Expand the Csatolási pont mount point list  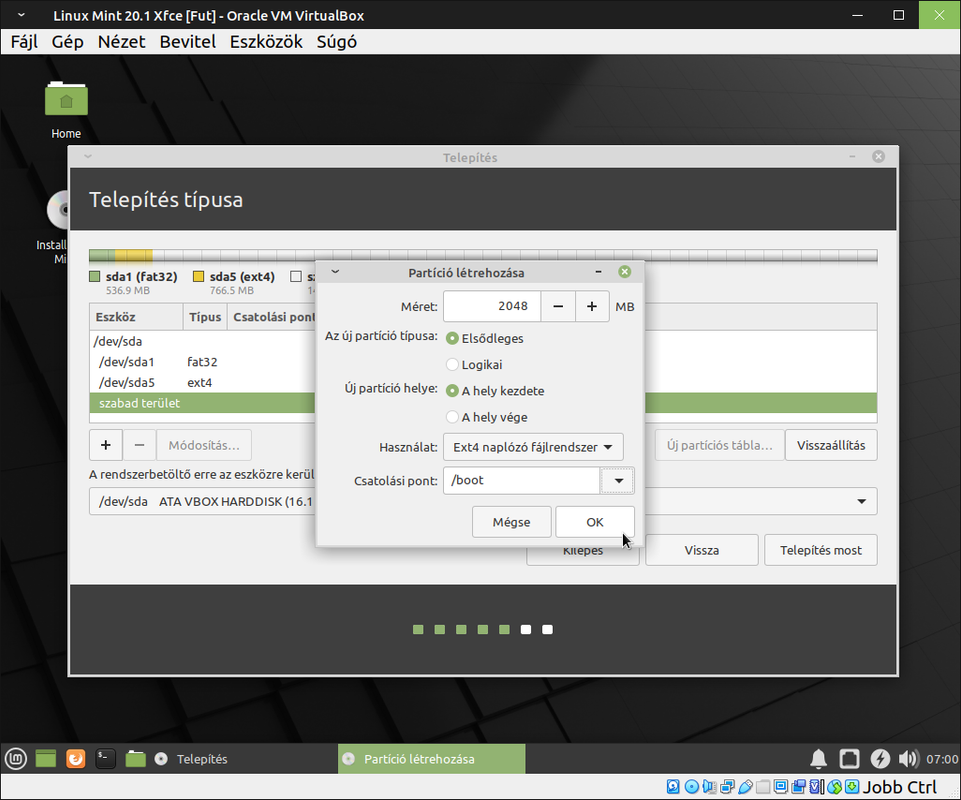click(618, 481)
